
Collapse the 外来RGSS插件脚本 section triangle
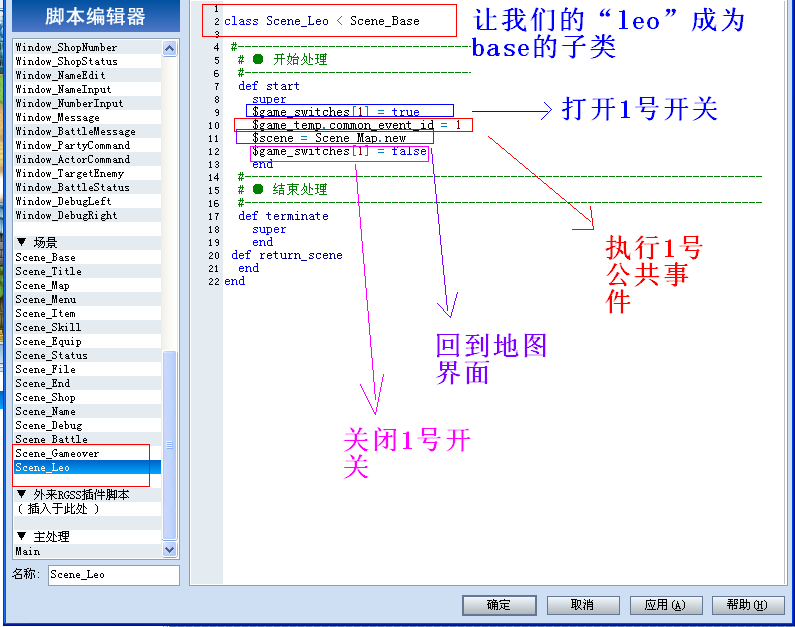(21, 494)
